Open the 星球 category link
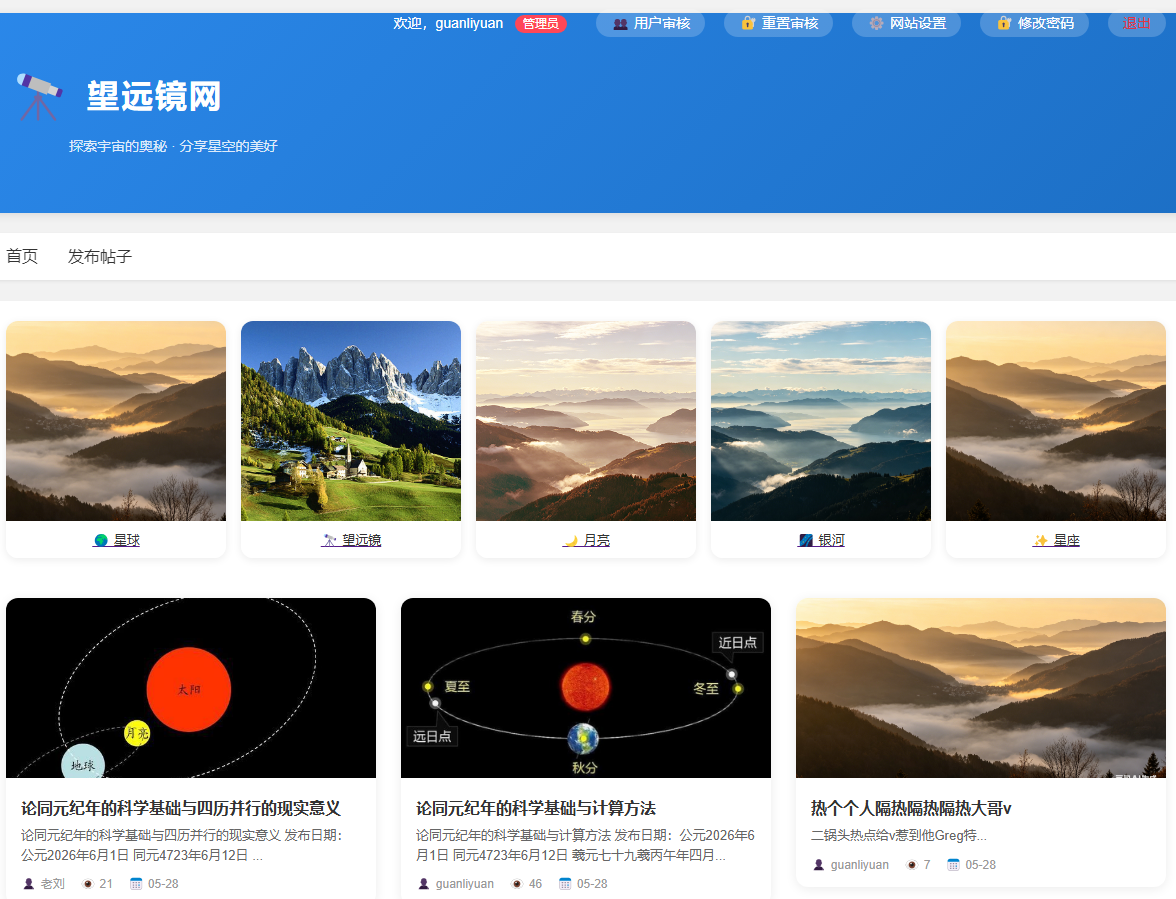Image resolution: width=1176 pixels, height=899 pixels. [x=116, y=540]
